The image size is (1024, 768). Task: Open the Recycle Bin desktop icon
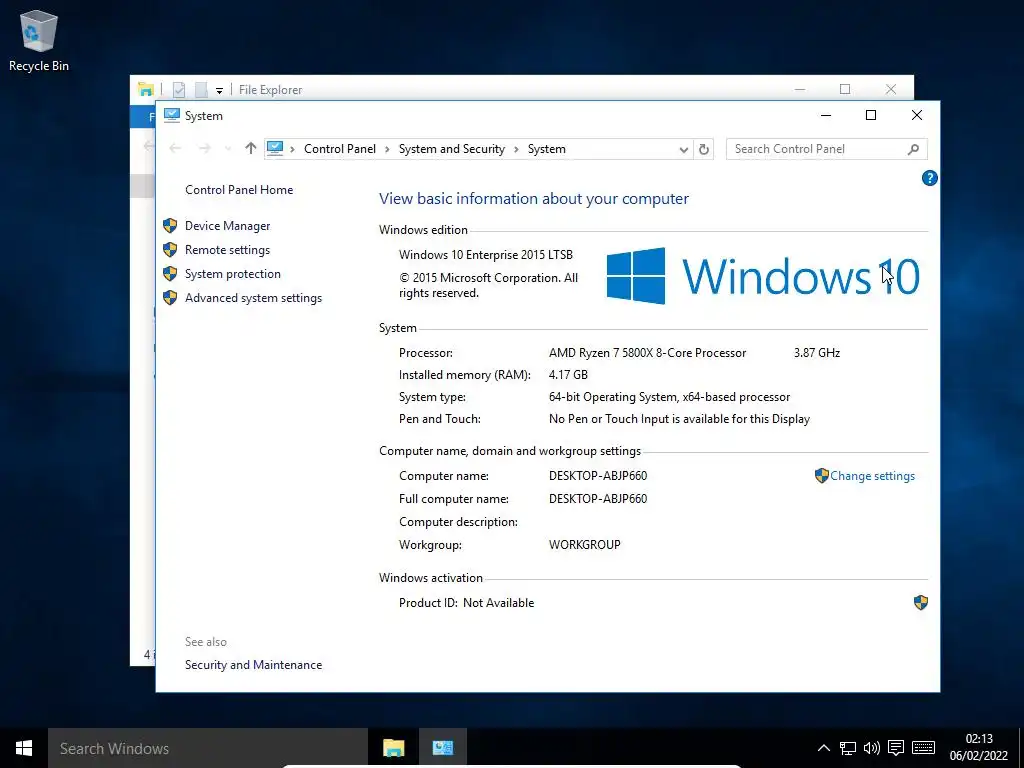[x=39, y=40]
